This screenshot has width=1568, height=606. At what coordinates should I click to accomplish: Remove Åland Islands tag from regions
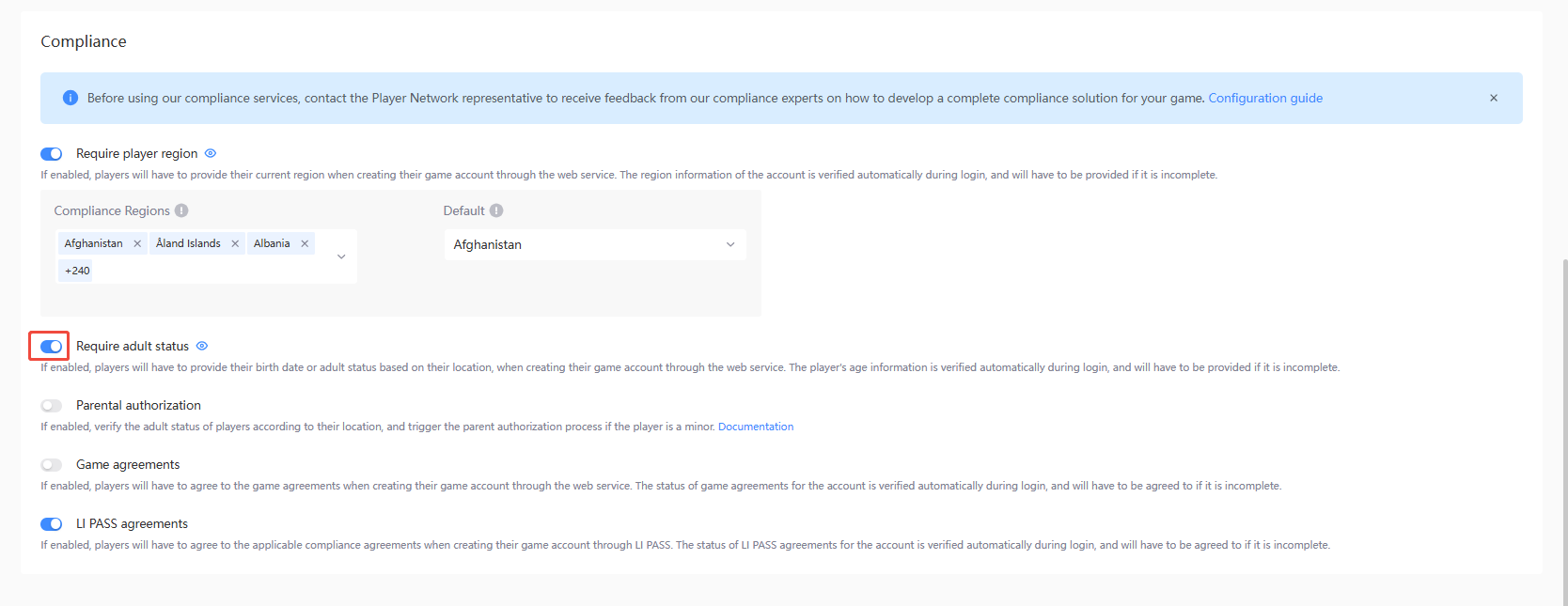point(235,243)
